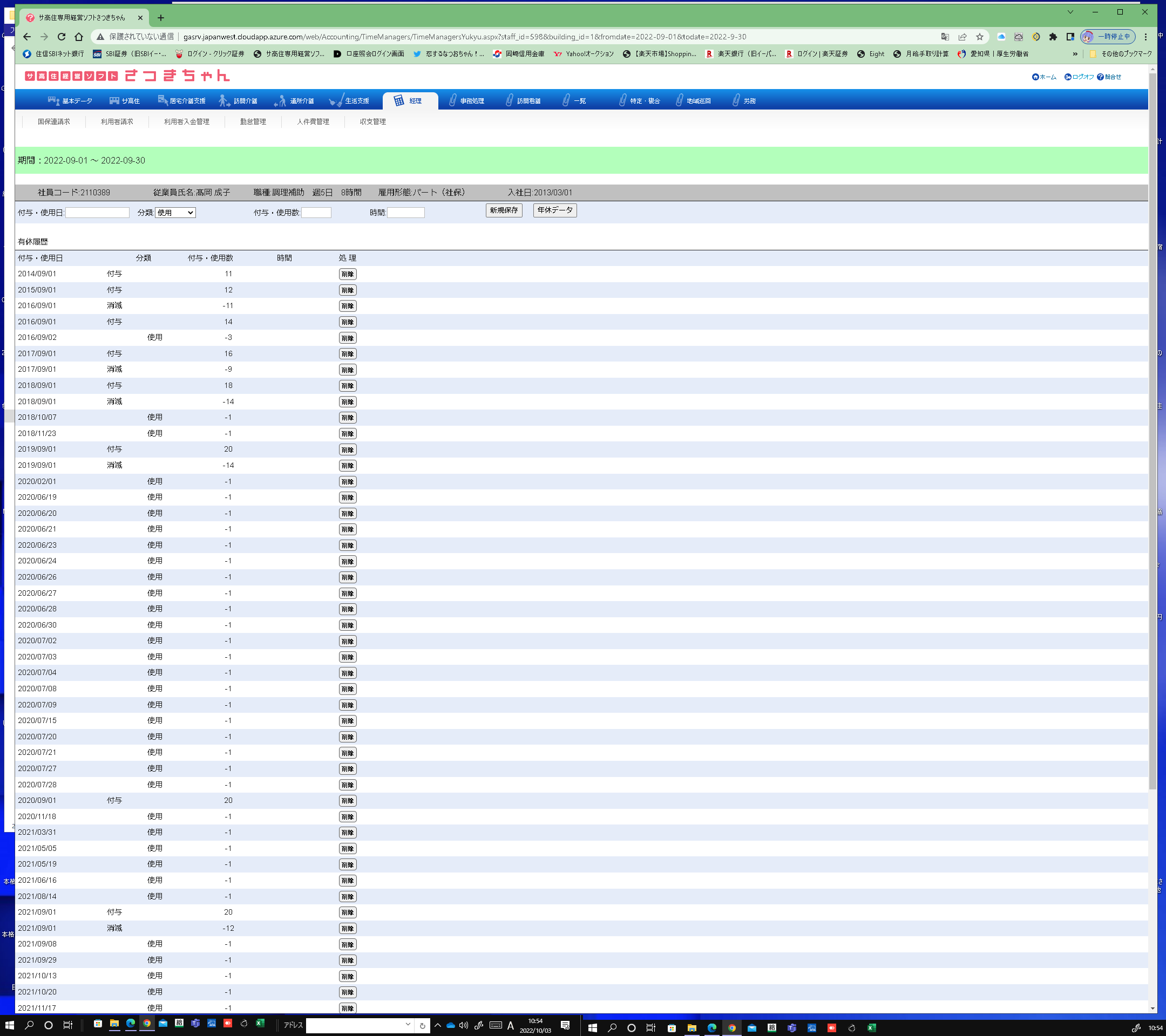Image resolution: width=1166 pixels, height=1036 pixels.
Task: Click the browser reload icon
Action: coord(62,37)
